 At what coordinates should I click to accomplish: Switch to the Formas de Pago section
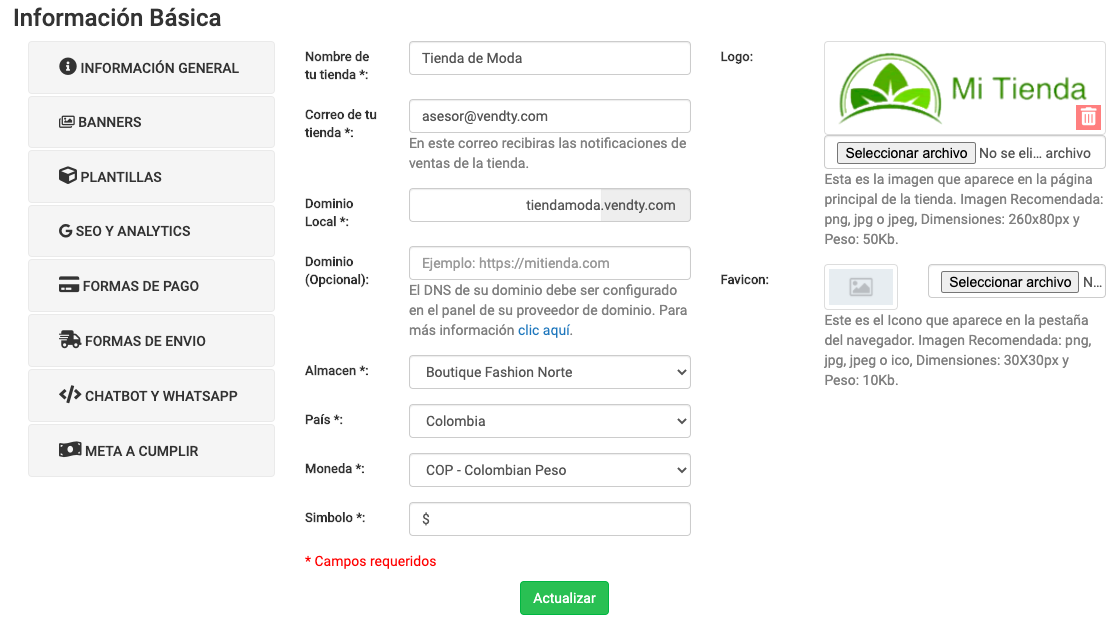[151, 285]
